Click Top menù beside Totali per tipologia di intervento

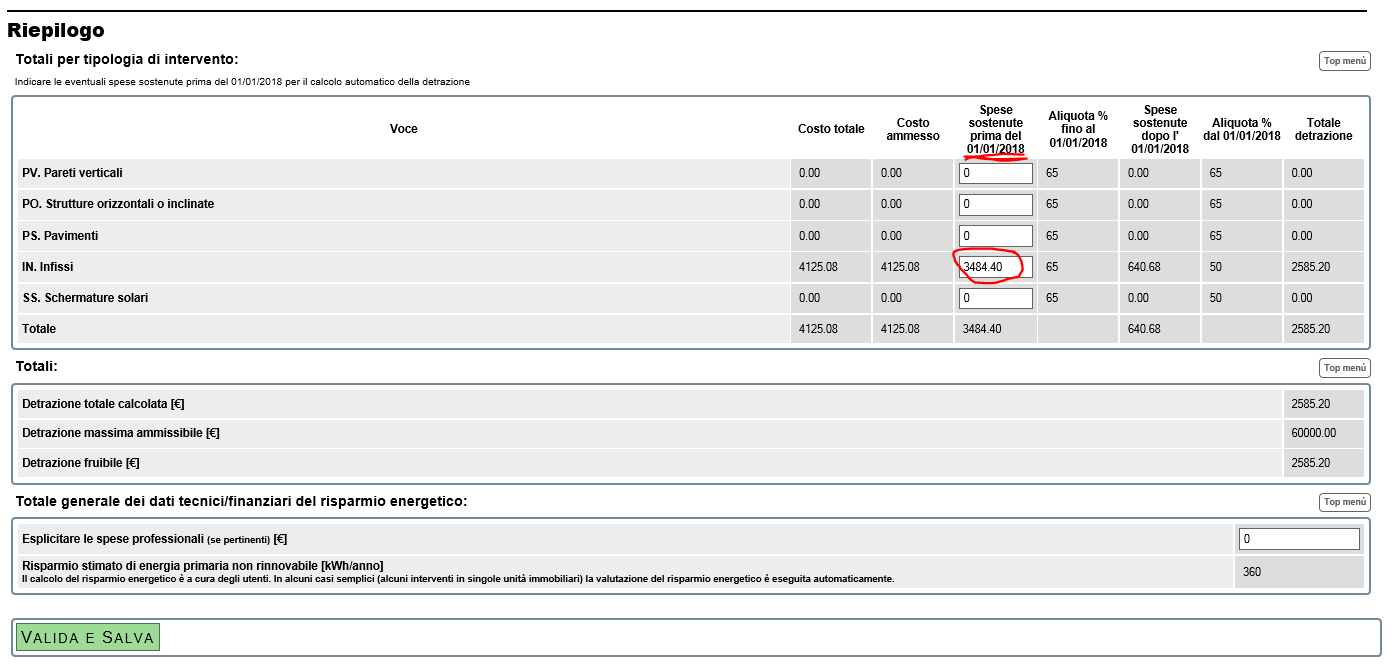pyautogui.click(x=1344, y=61)
